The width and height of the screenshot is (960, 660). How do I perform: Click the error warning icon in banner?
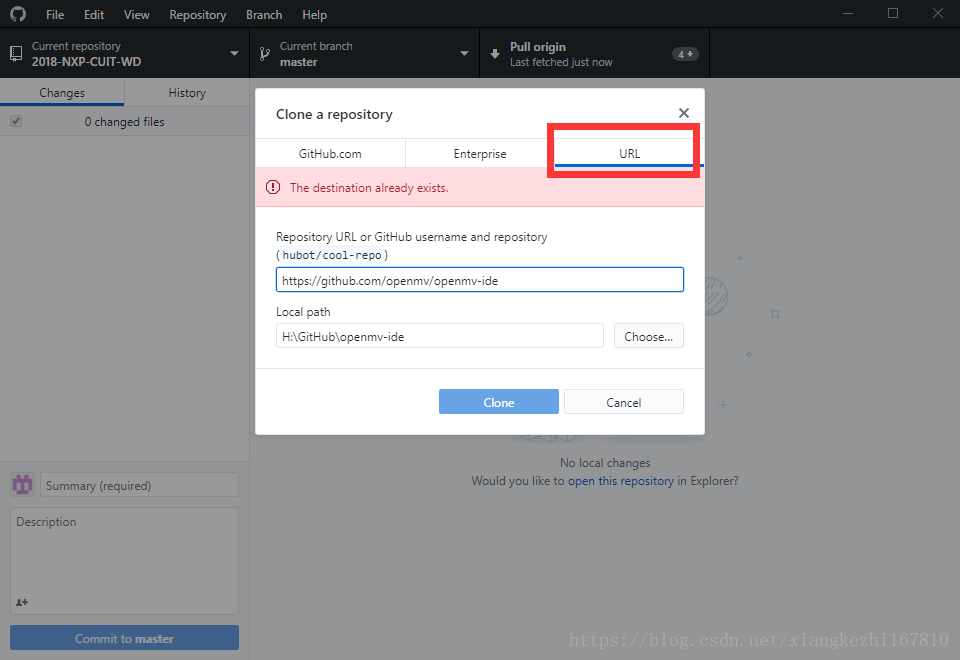click(x=273, y=187)
